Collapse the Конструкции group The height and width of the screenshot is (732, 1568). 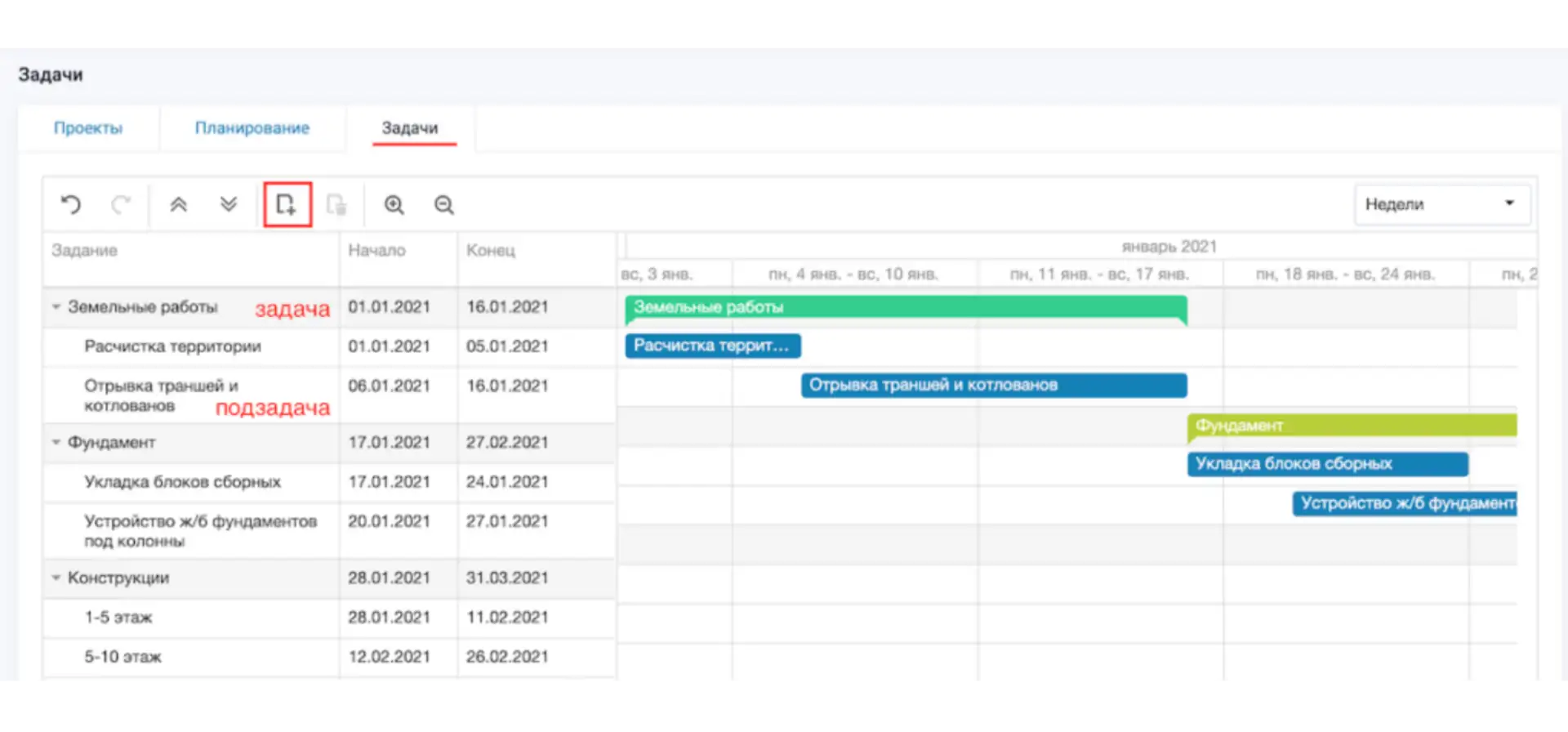pos(56,578)
